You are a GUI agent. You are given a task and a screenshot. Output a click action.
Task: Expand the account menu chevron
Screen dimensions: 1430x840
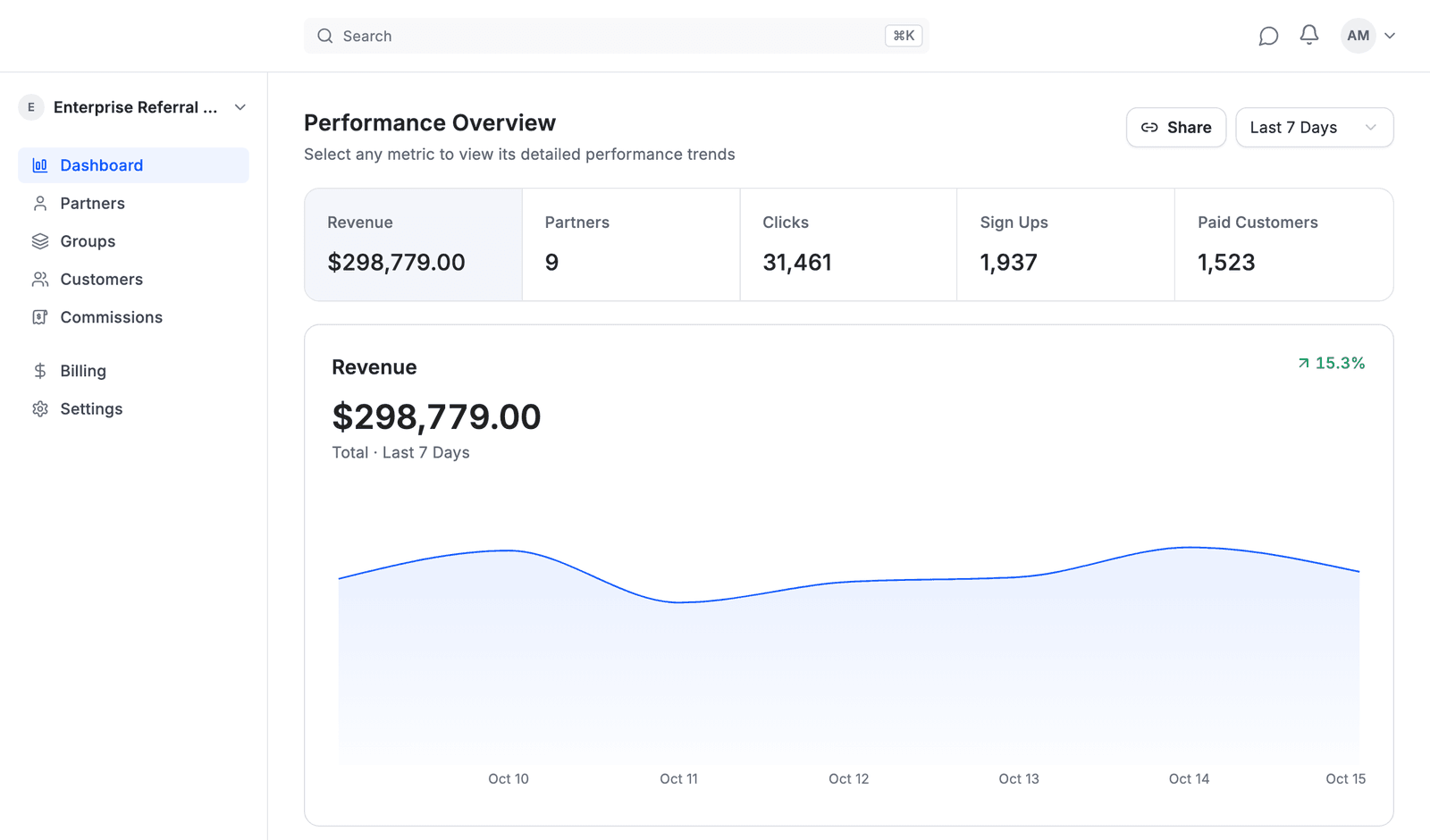pos(1390,36)
